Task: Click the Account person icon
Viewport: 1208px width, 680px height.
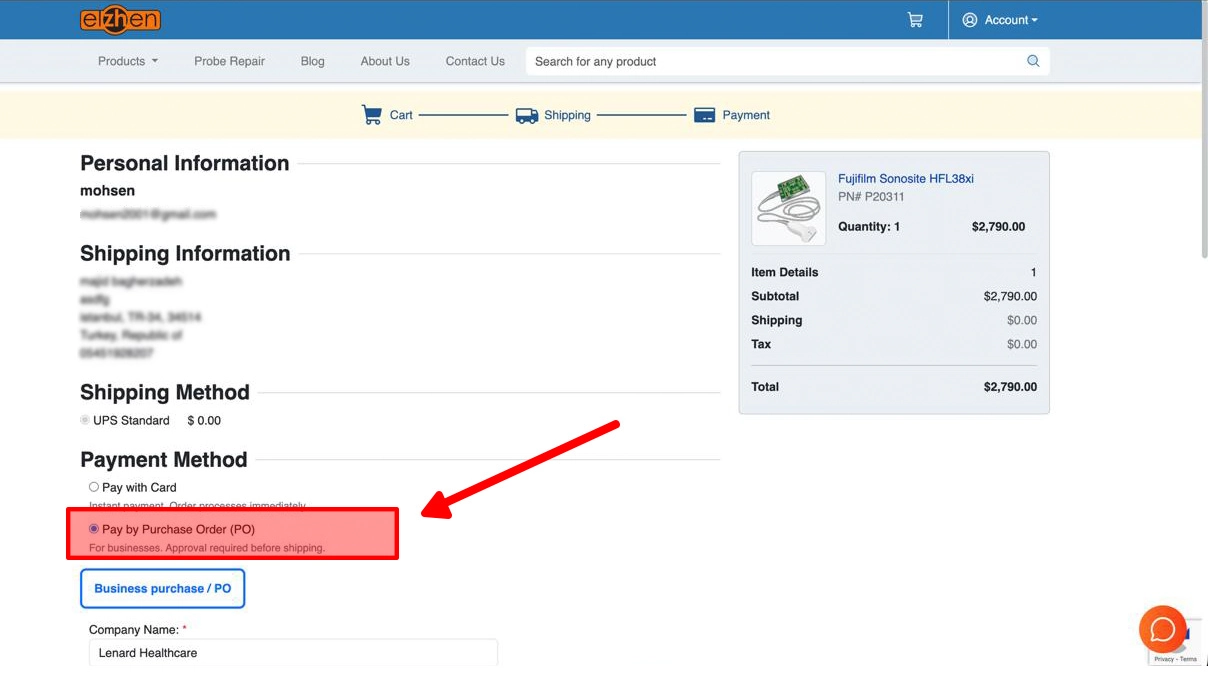Action: click(968, 19)
